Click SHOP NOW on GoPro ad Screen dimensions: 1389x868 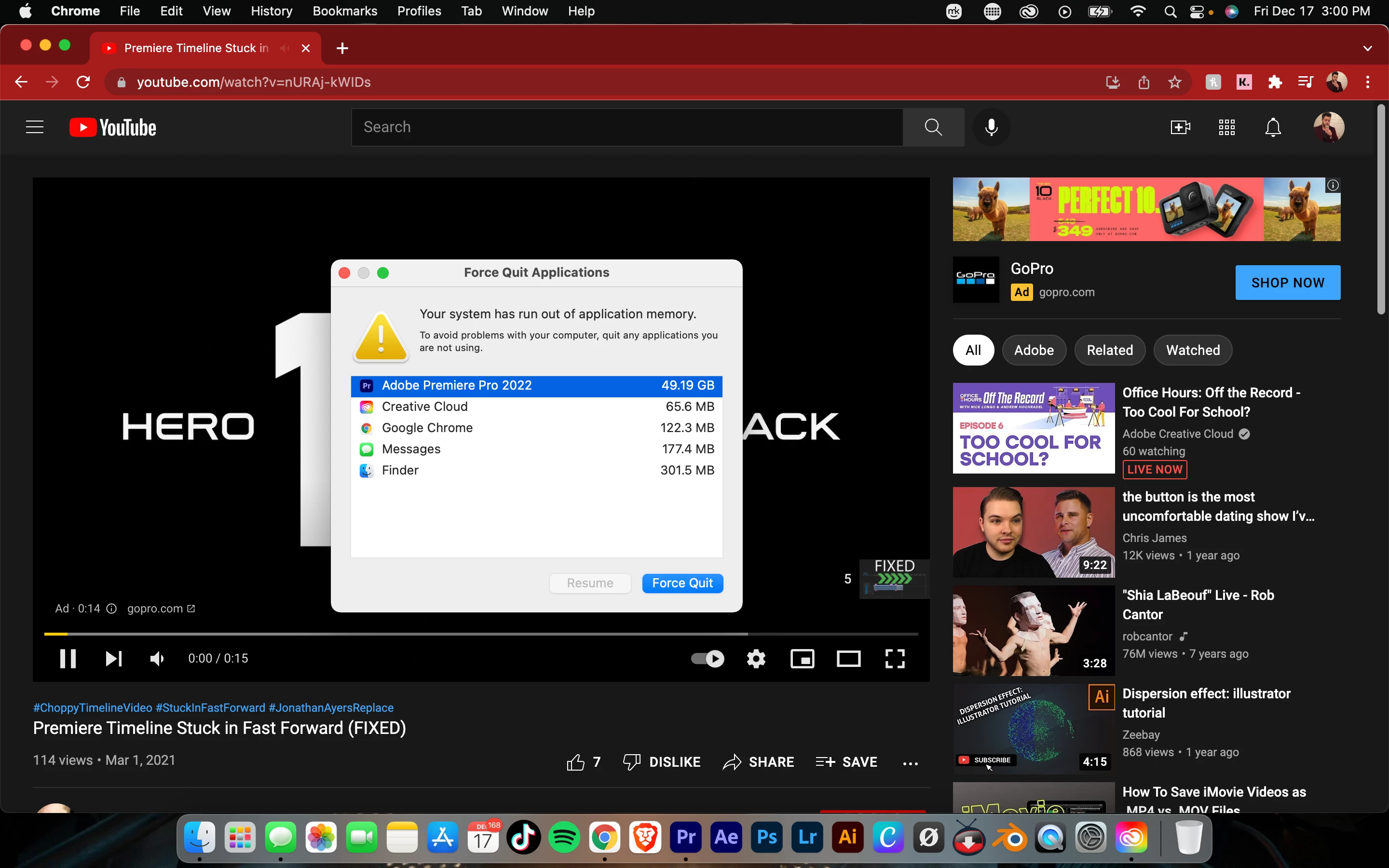(1288, 283)
